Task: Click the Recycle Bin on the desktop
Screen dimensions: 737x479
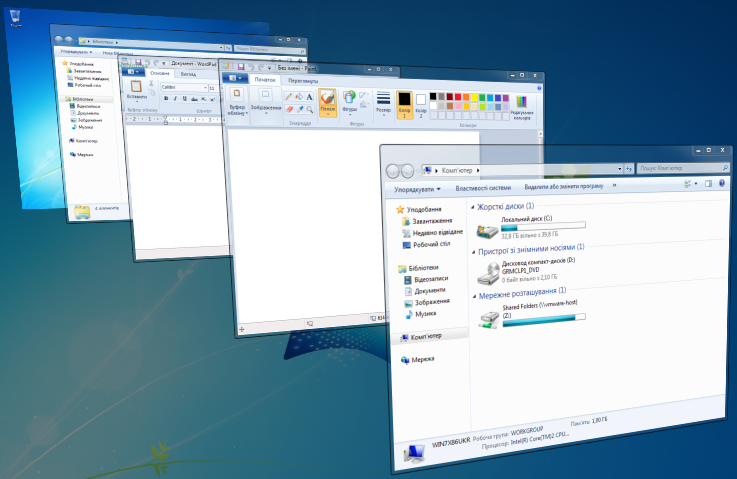Action: 15,18
